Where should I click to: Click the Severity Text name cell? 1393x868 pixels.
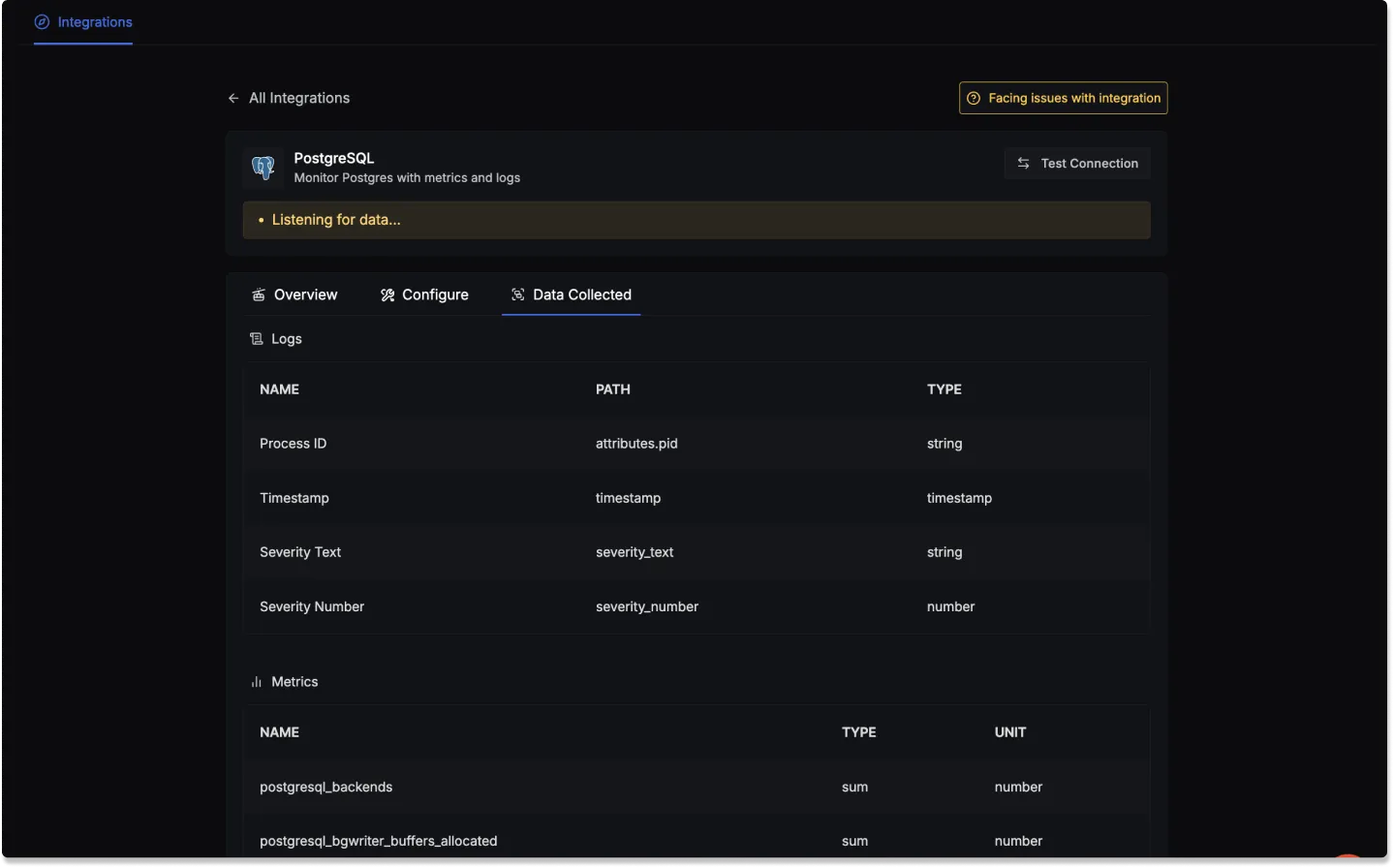coord(300,552)
